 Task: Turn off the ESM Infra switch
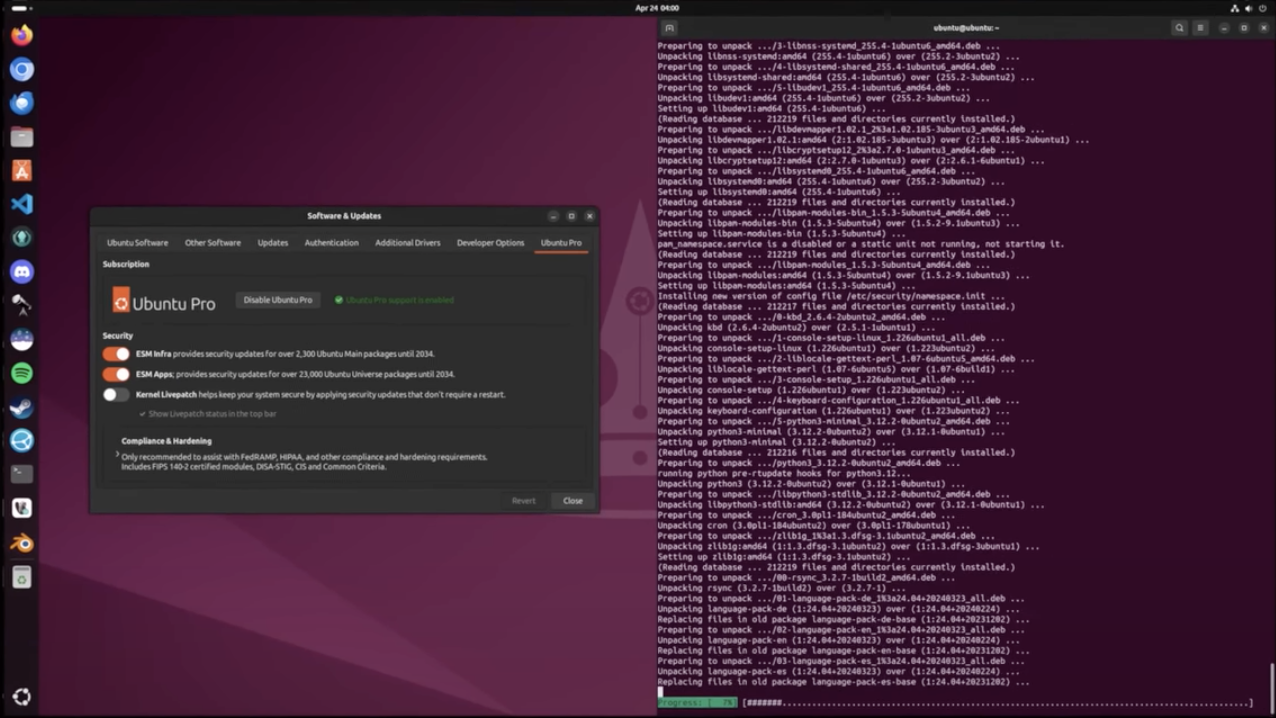116,354
